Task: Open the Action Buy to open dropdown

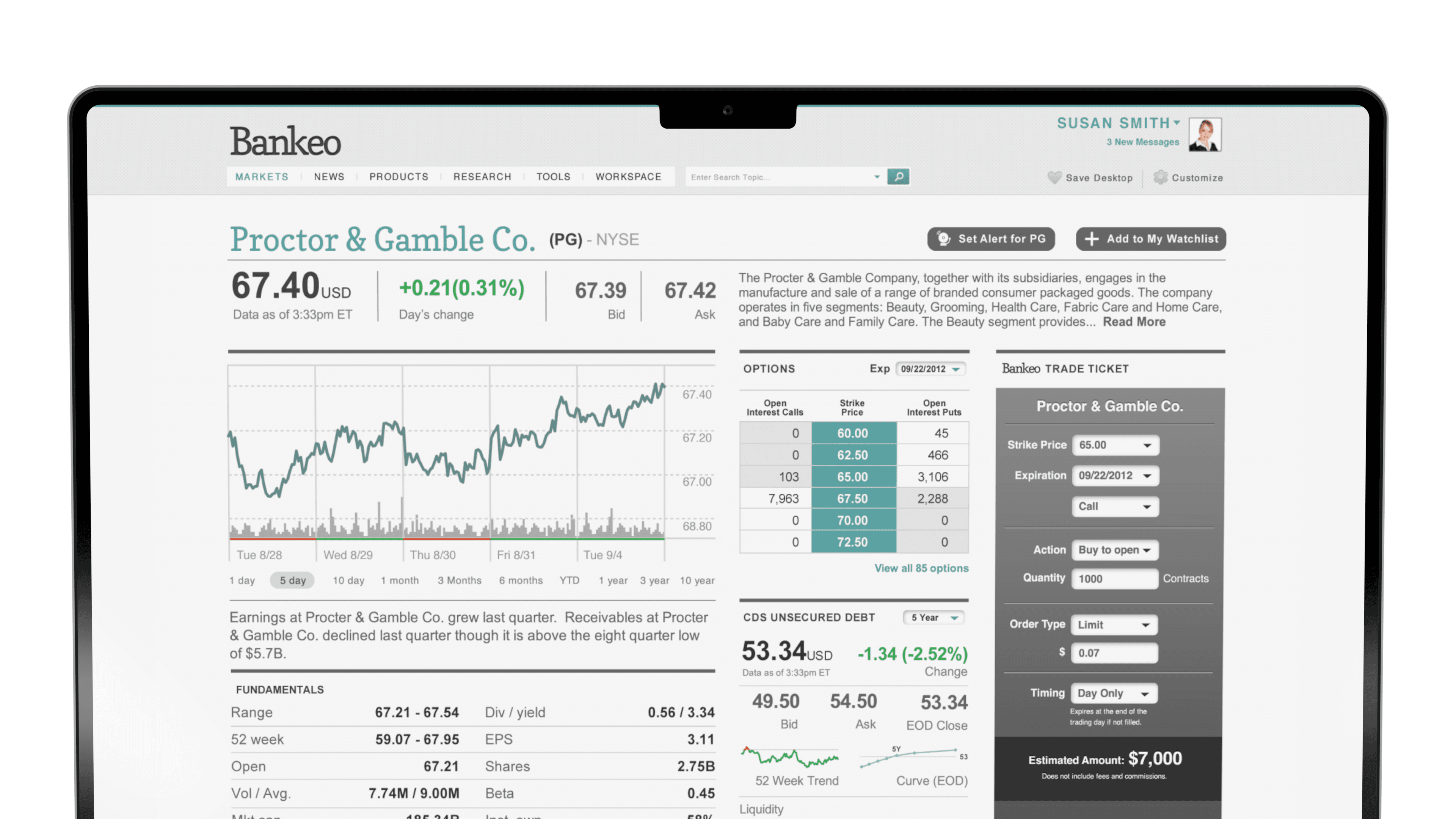Action: coord(1115,549)
